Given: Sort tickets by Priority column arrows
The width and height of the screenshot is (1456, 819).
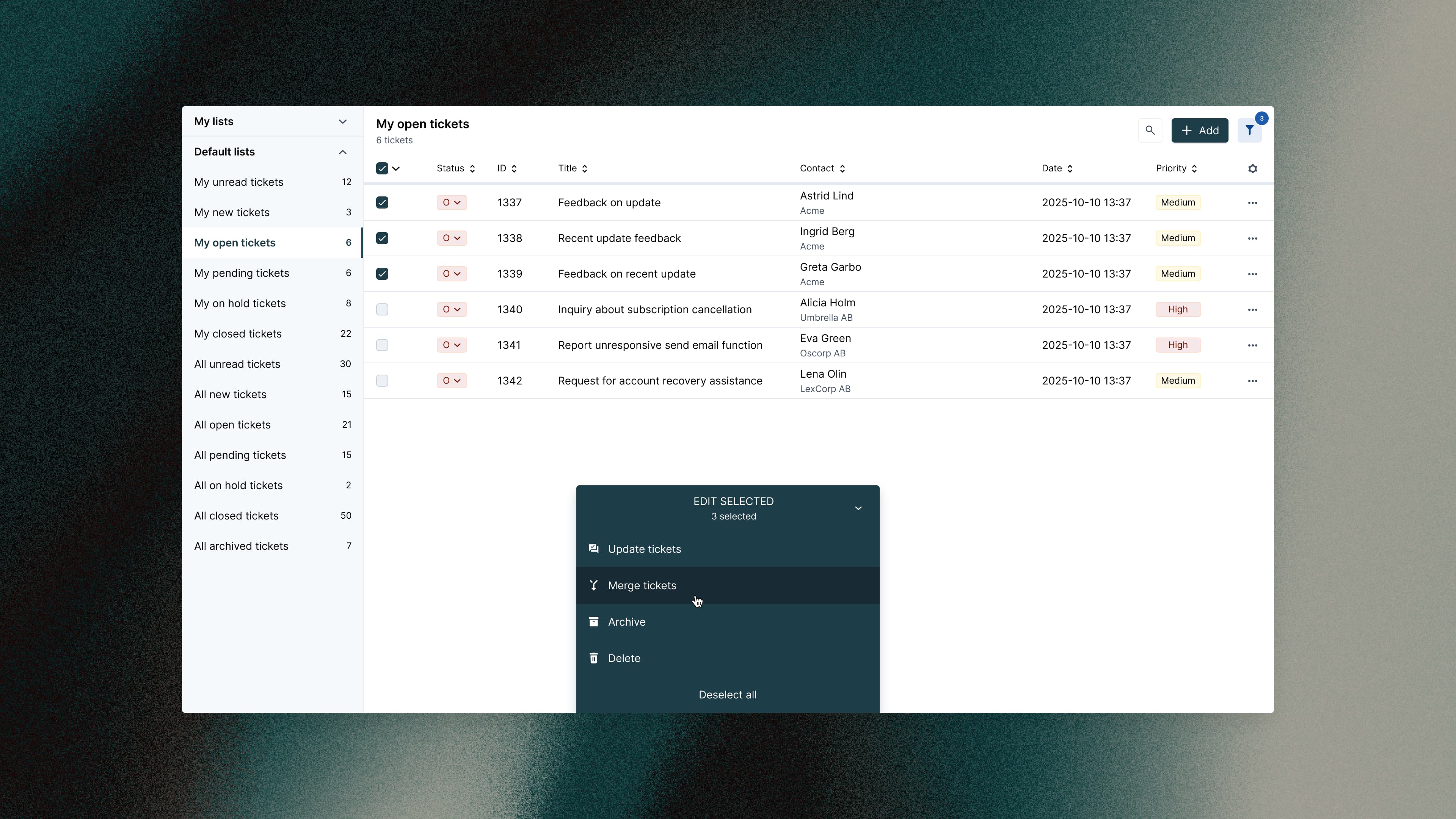Looking at the screenshot, I should click(1194, 168).
